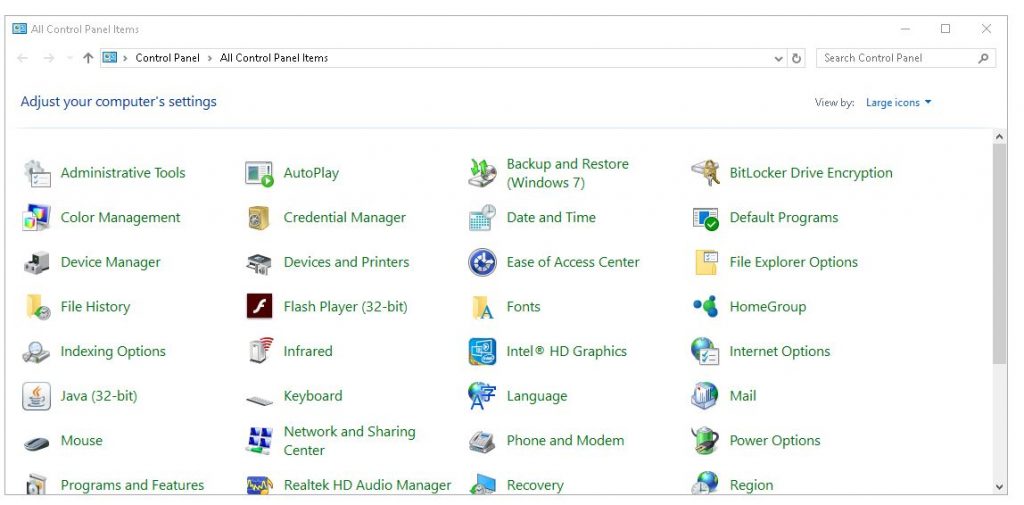Click the Network and Sharing Center icon
Image resolution: width=1024 pixels, height=505 pixels.
point(259,441)
